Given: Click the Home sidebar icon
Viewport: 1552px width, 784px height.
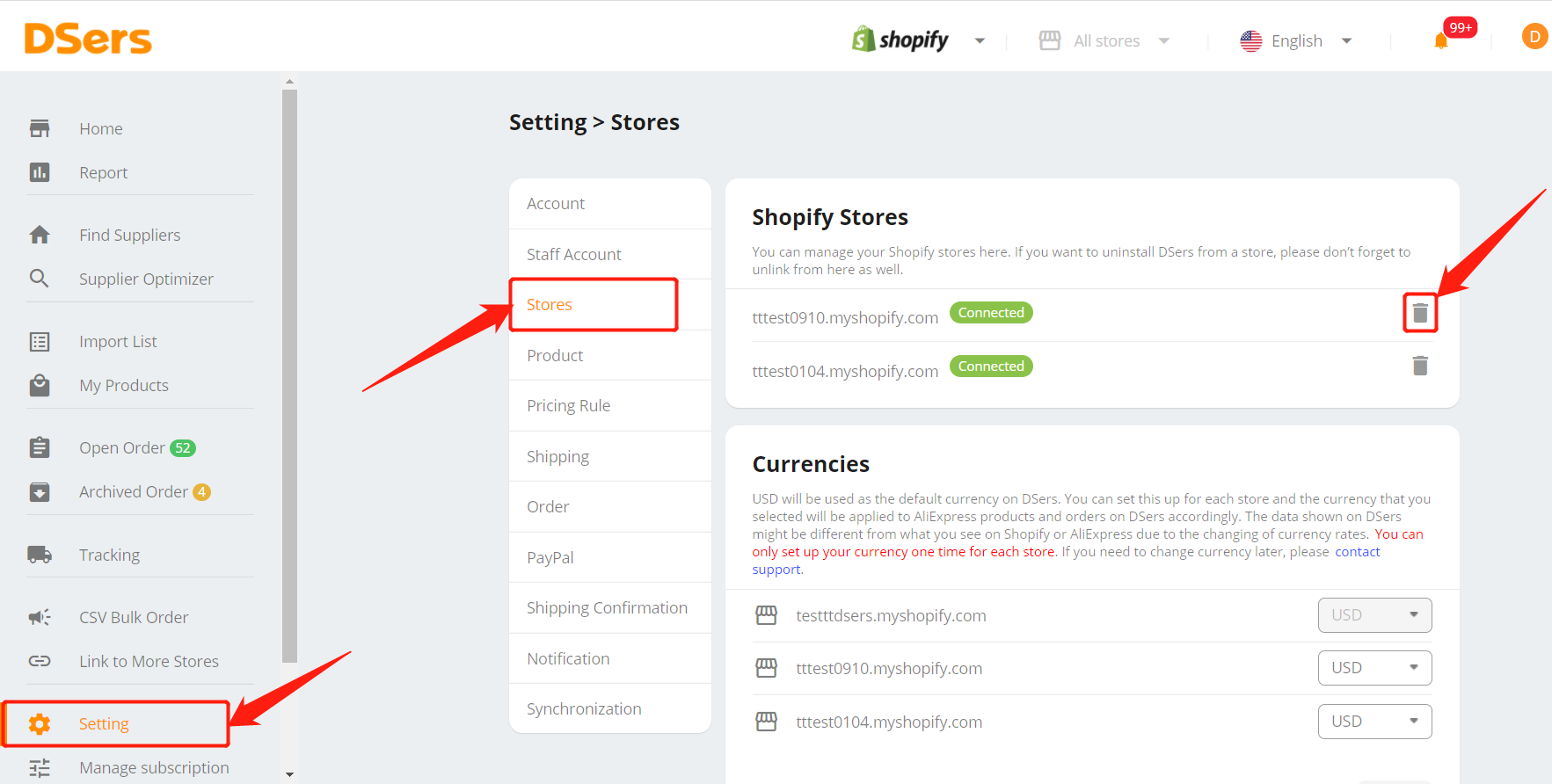Looking at the screenshot, I should [x=40, y=128].
